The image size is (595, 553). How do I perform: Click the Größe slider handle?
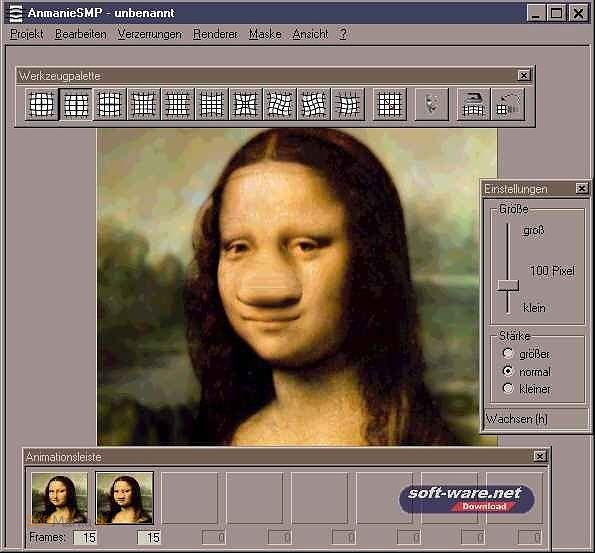[508, 285]
